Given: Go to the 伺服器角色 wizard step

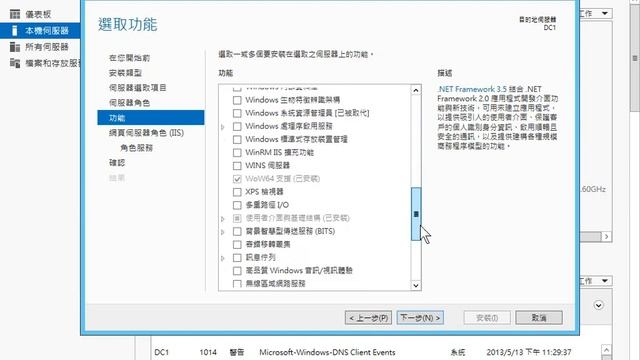Looking at the screenshot, I should point(129,103).
